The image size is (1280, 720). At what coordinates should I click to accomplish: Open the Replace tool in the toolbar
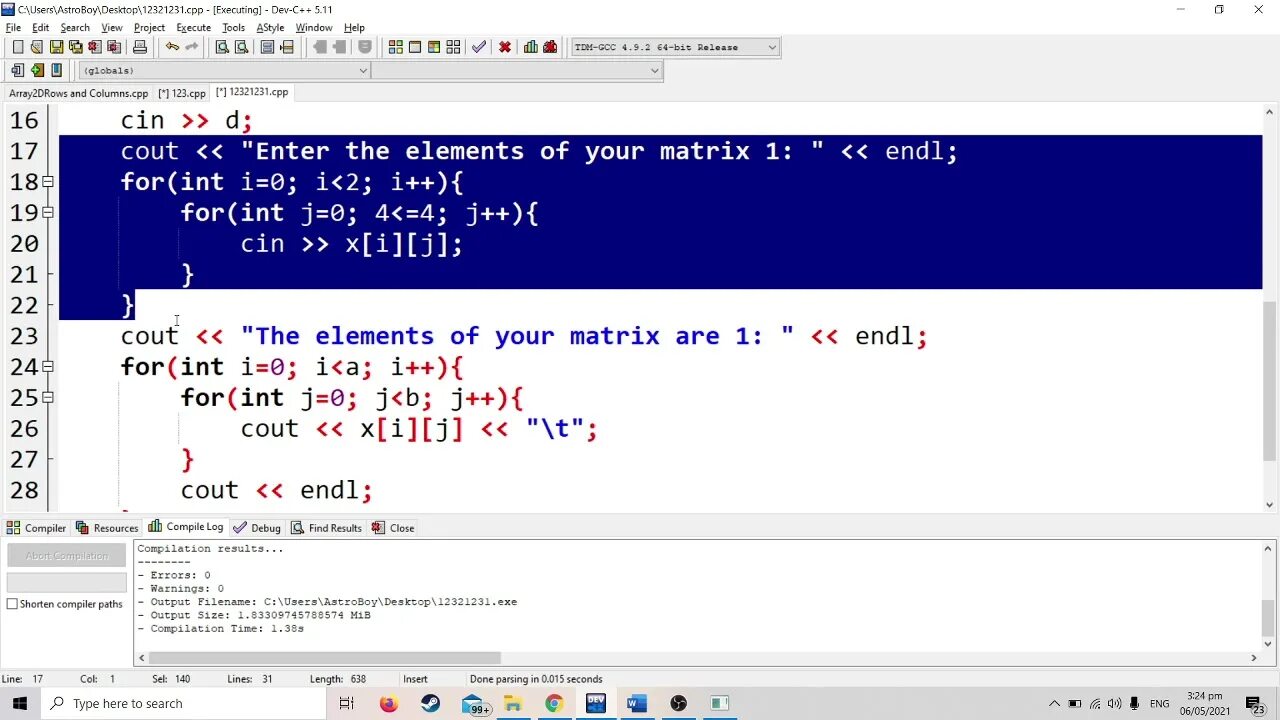241,47
